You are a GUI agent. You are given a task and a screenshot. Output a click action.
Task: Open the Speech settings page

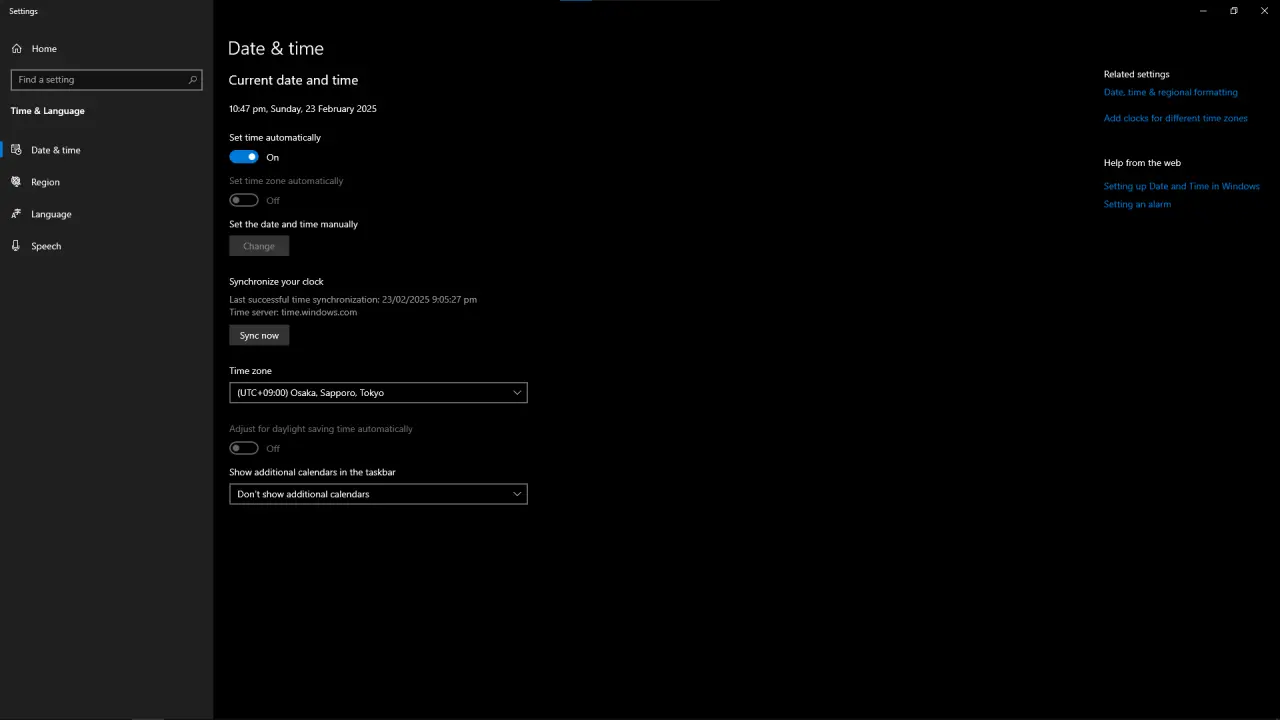coord(106,246)
